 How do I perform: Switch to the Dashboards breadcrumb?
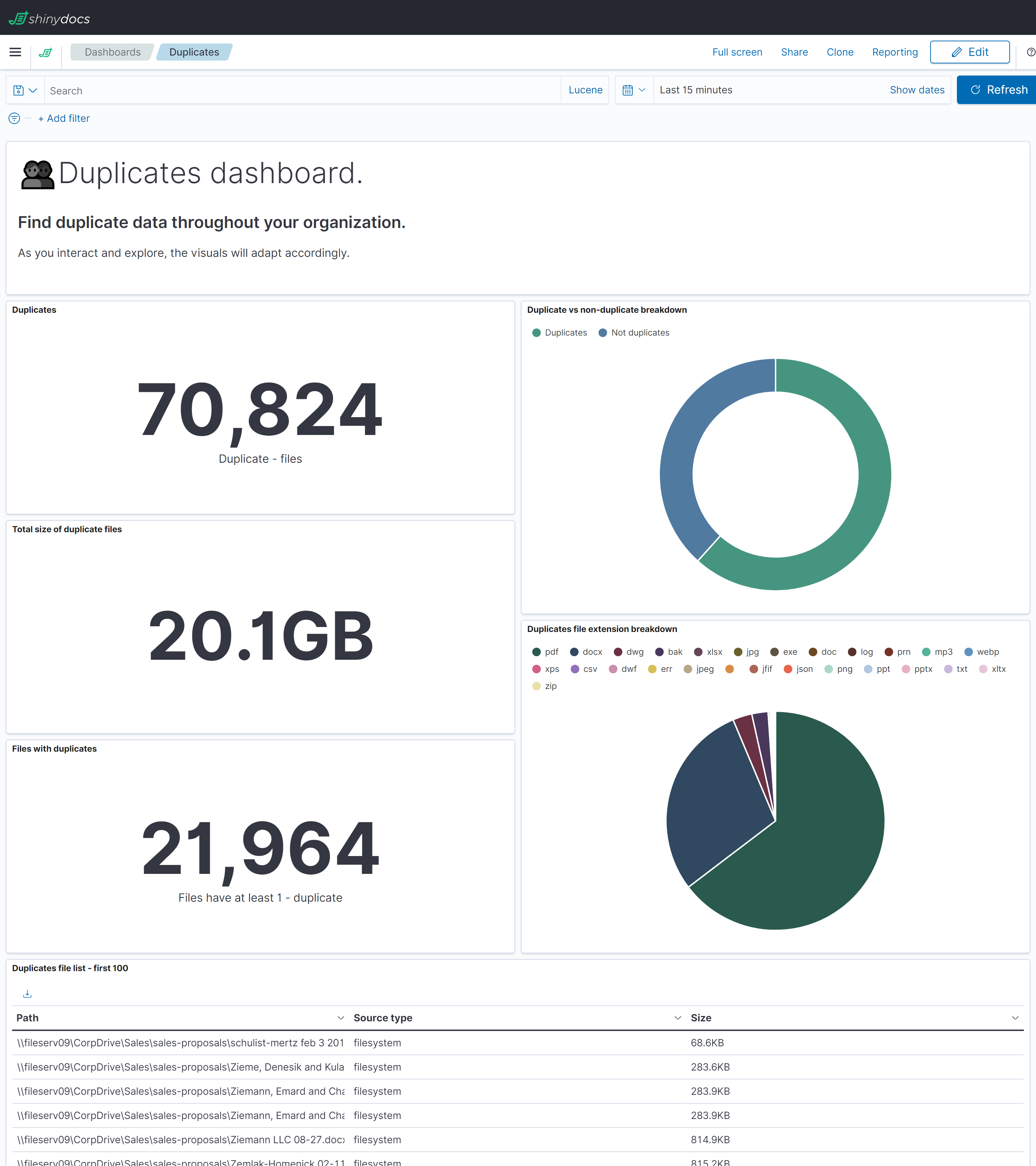pyautogui.click(x=112, y=52)
